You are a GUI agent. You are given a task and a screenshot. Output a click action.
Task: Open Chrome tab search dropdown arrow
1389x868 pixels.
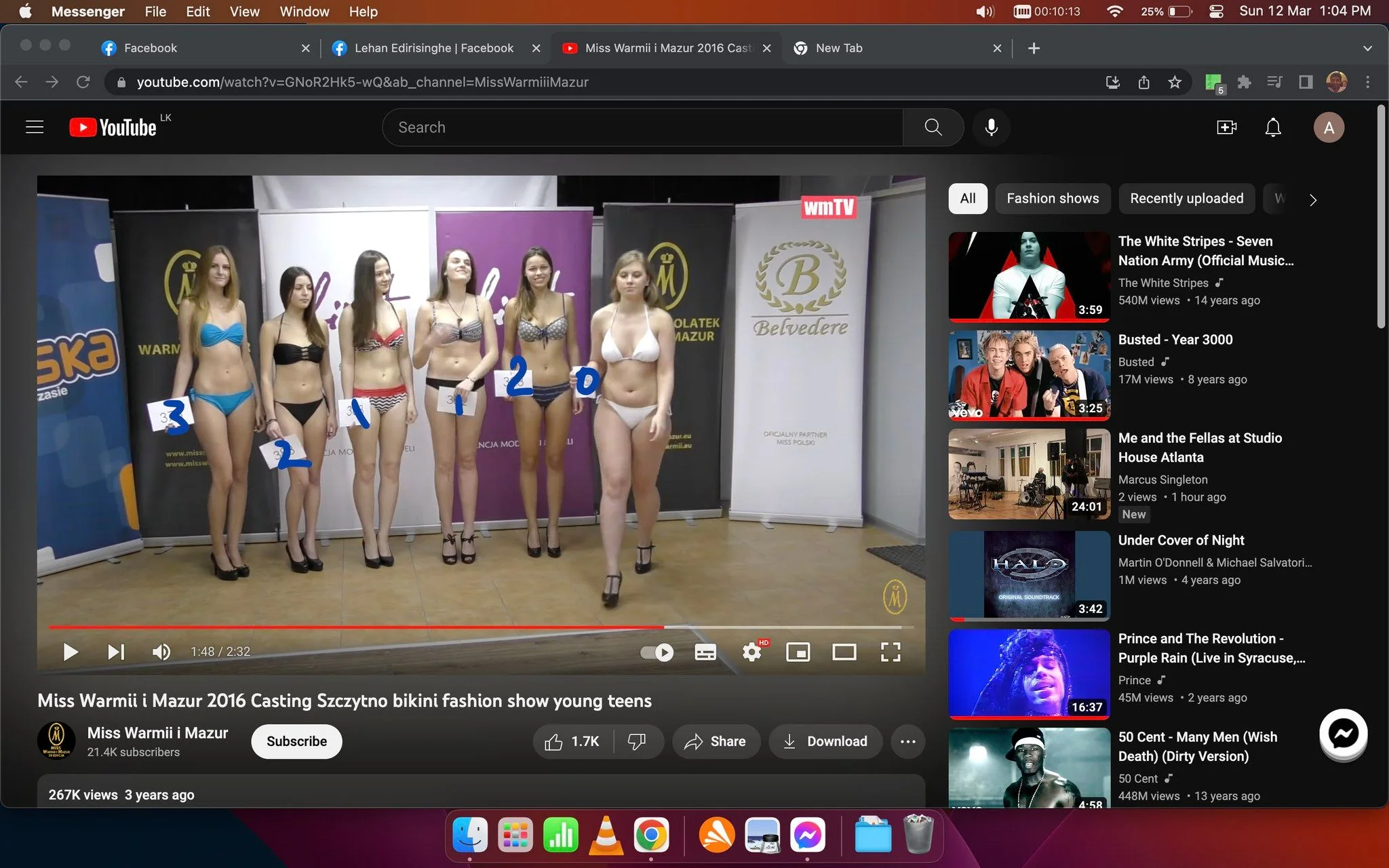pyautogui.click(x=1367, y=48)
